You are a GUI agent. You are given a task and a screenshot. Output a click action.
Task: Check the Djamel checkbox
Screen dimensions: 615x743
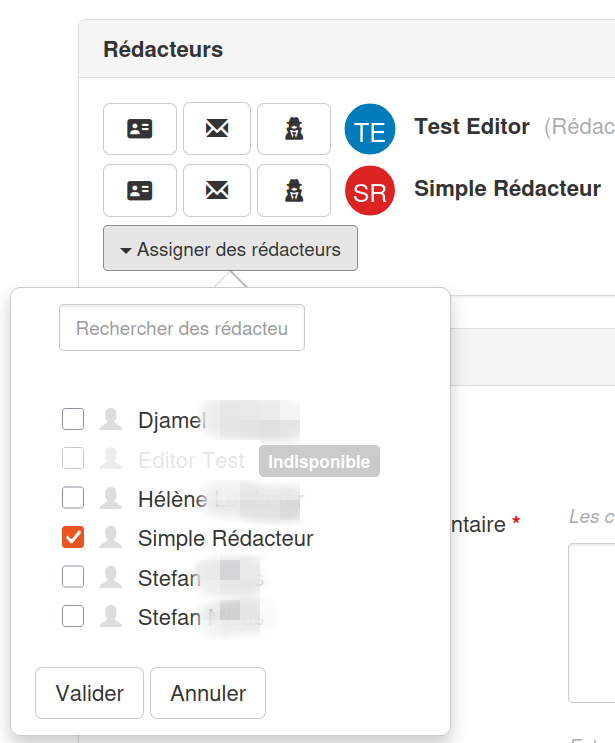point(73,420)
